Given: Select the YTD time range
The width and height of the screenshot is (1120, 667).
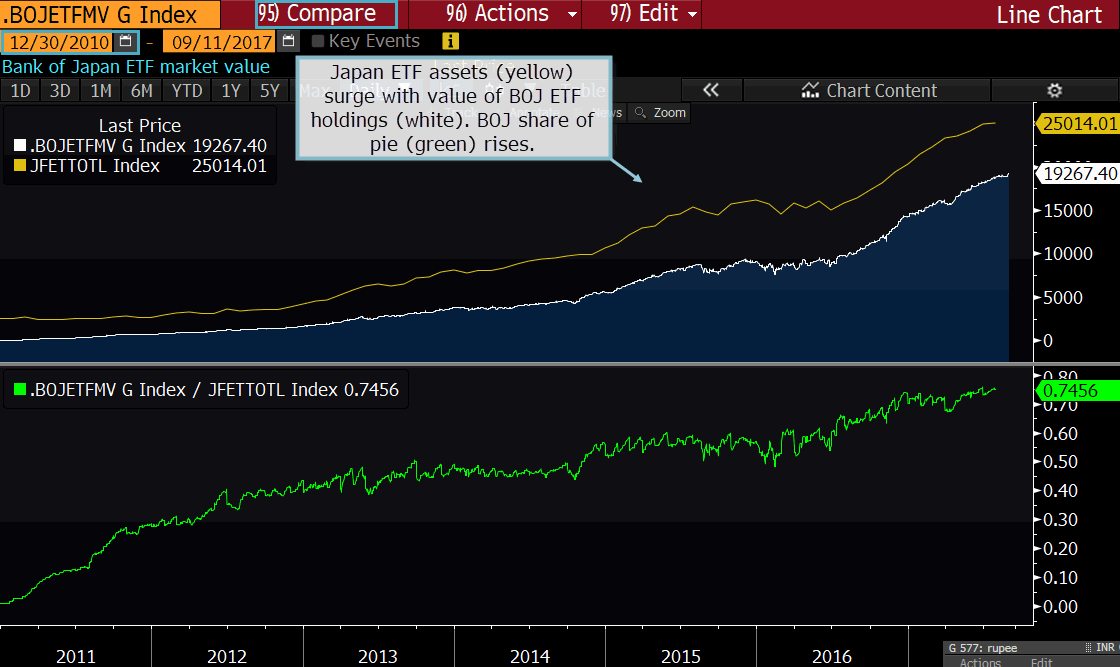Looking at the screenshot, I should pyautogui.click(x=186, y=91).
